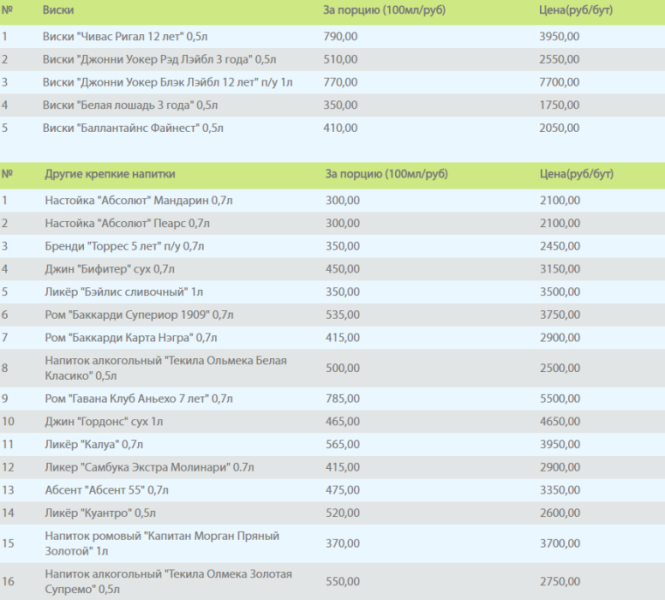Select "Текила Ольмека Белая Класико" row
This screenshot has width=665, height=600.
click(x=332, y=368)
